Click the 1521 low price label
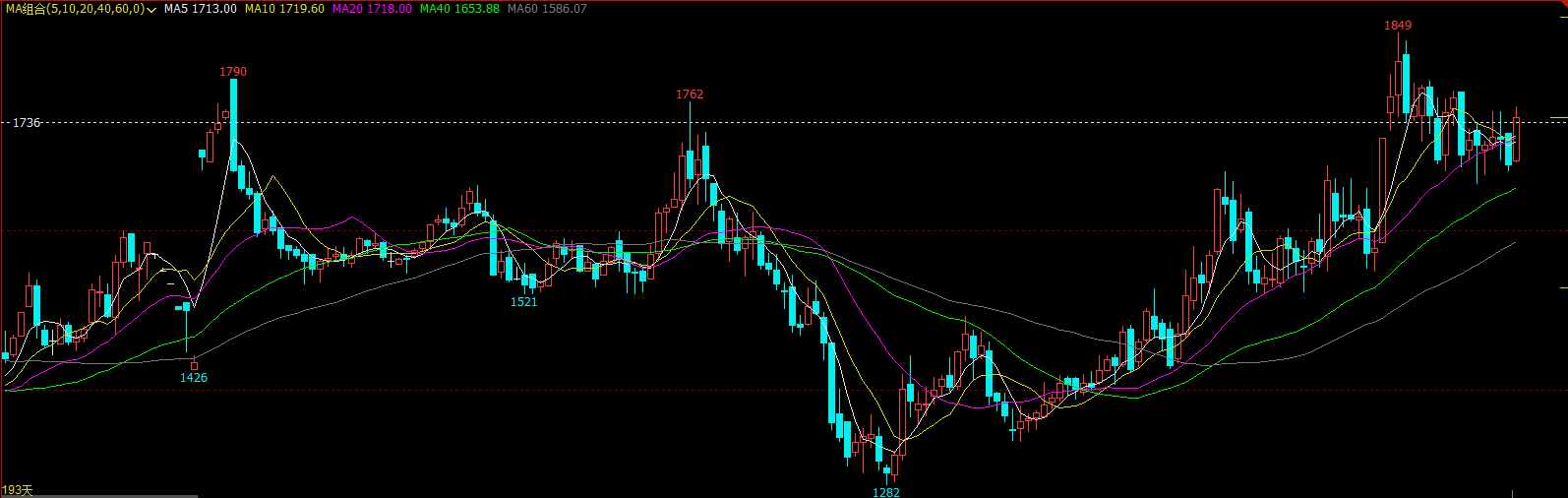1568x498 pixels. coord(524,302)
